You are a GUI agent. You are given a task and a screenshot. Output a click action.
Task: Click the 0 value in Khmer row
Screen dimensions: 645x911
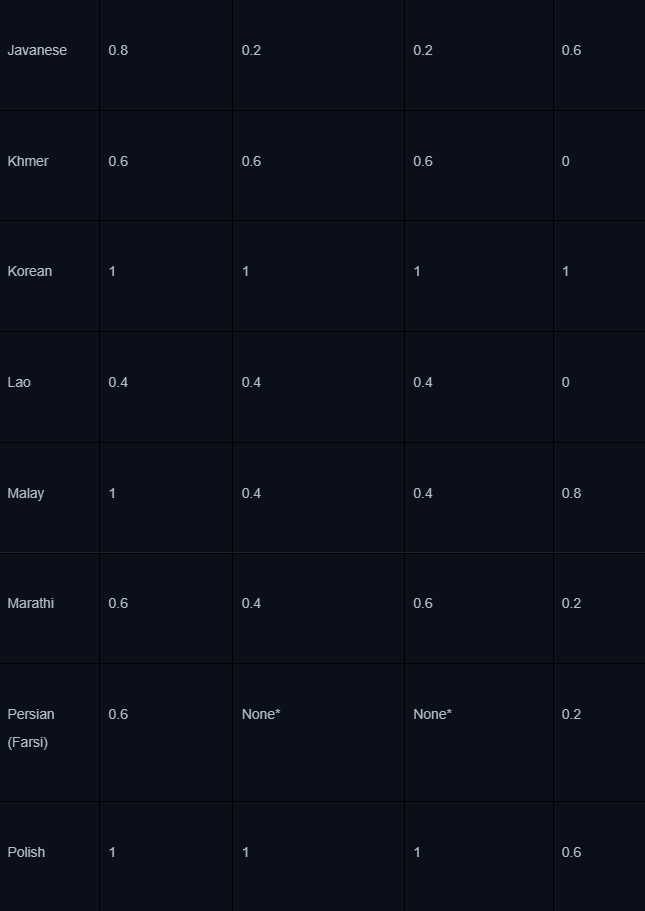566,161
